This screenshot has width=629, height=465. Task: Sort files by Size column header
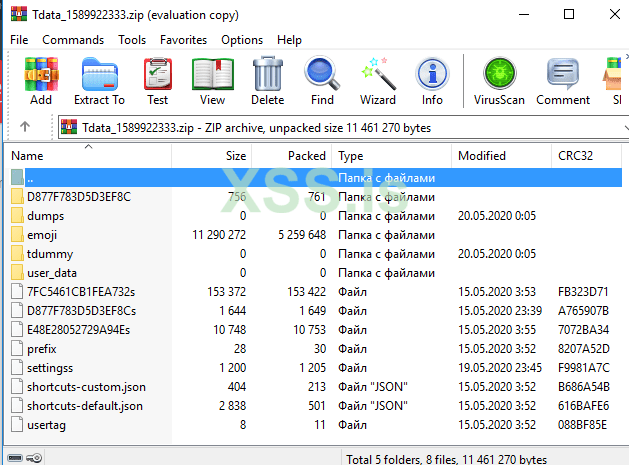coord(211,156)
